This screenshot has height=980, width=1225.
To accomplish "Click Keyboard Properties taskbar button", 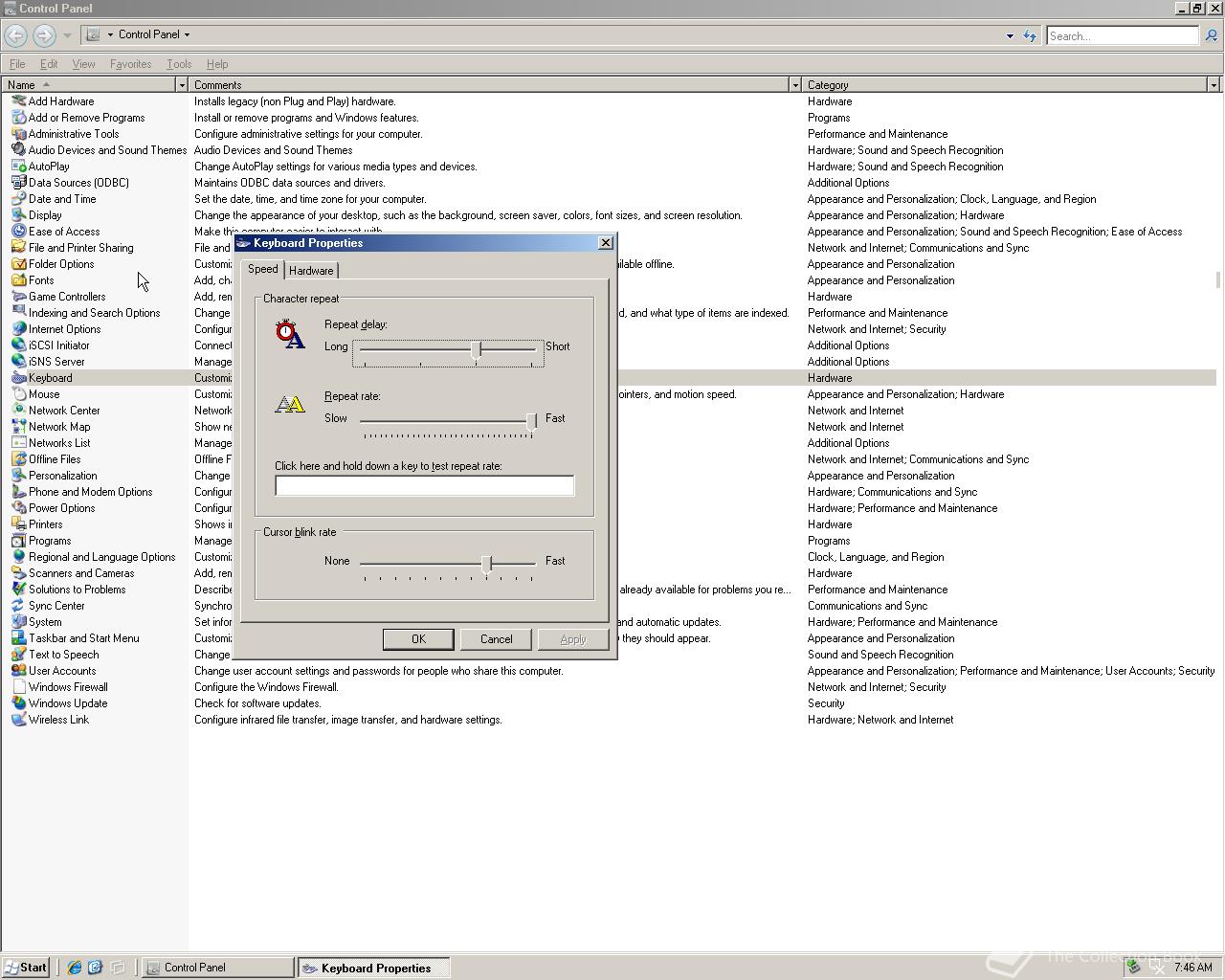I will [373, 968].
